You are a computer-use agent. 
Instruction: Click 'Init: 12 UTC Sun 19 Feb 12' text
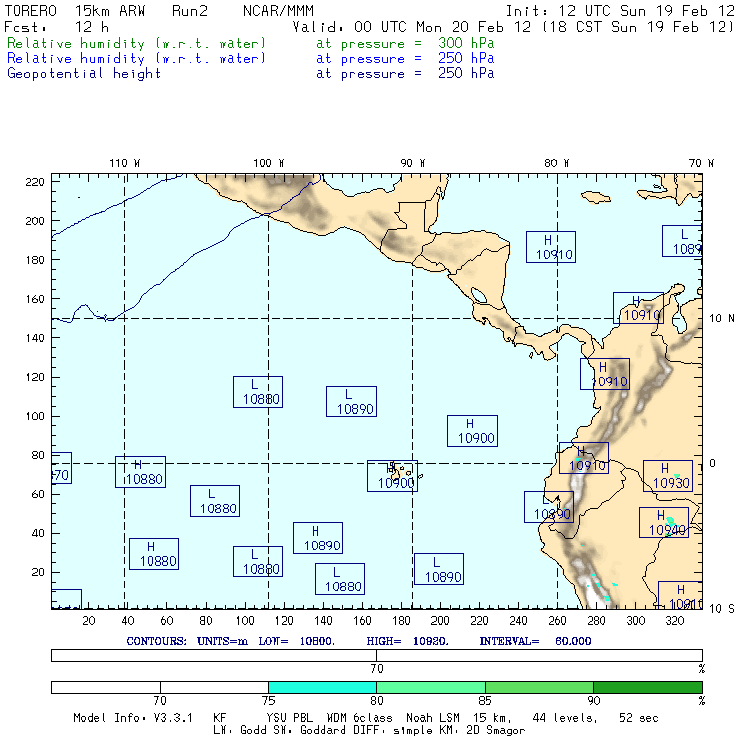(x=620, y=11)
